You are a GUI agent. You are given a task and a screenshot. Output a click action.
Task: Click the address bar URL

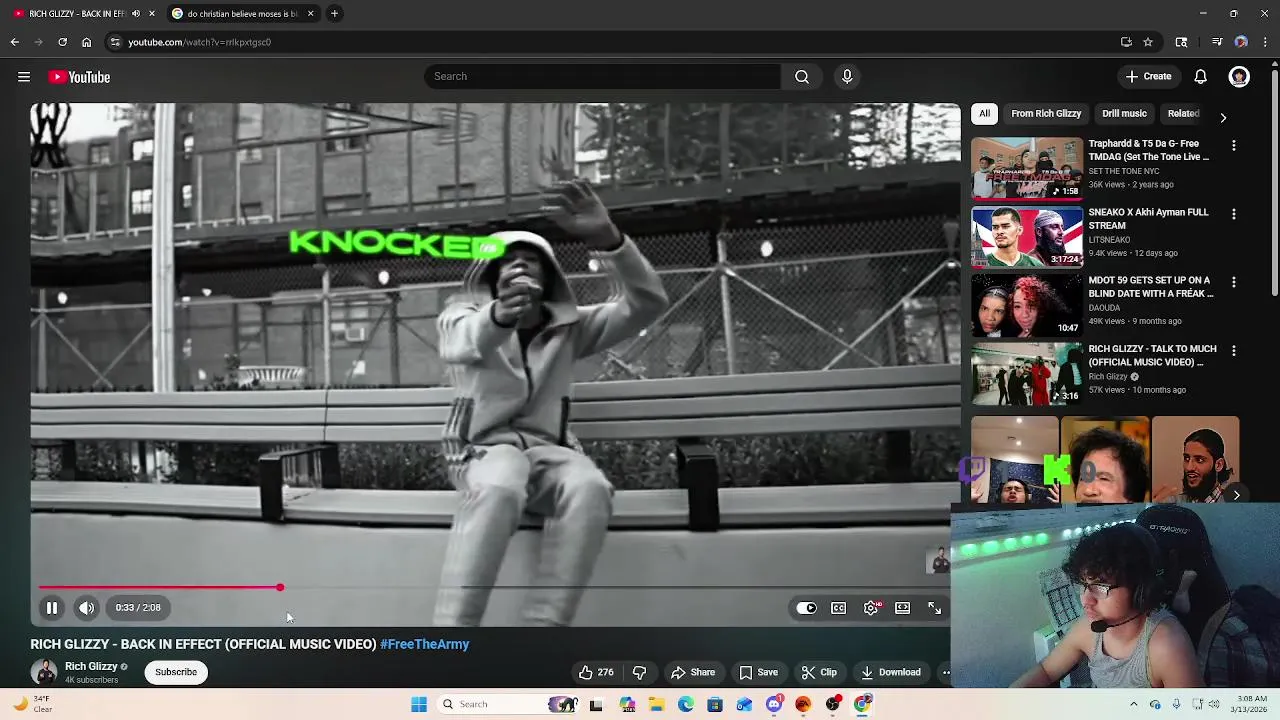pyautogui.click(x=200, y=42)
